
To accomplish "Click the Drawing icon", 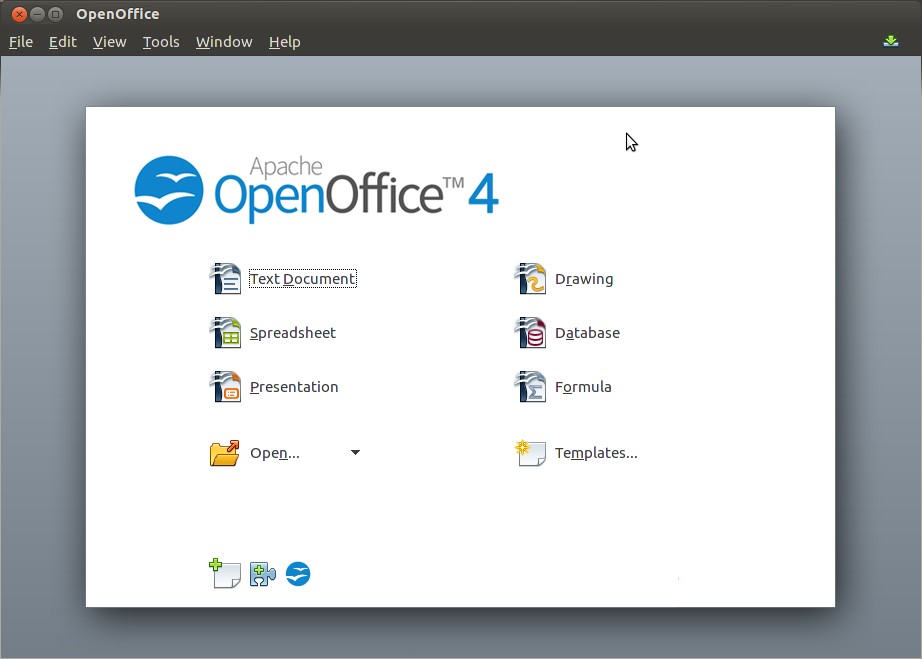I will click(x=530, y=279).
